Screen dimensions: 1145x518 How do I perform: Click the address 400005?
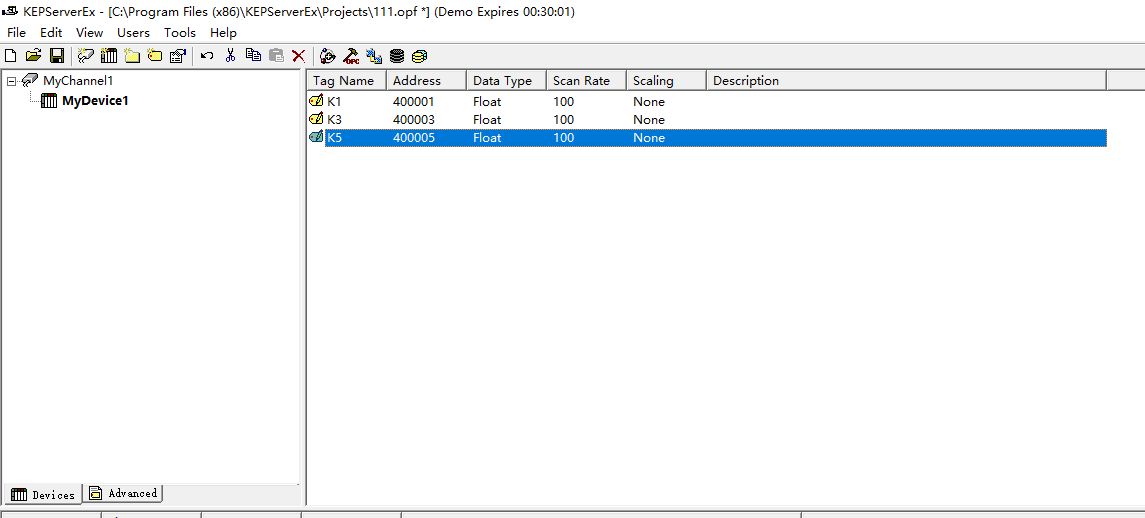(413, 137)
